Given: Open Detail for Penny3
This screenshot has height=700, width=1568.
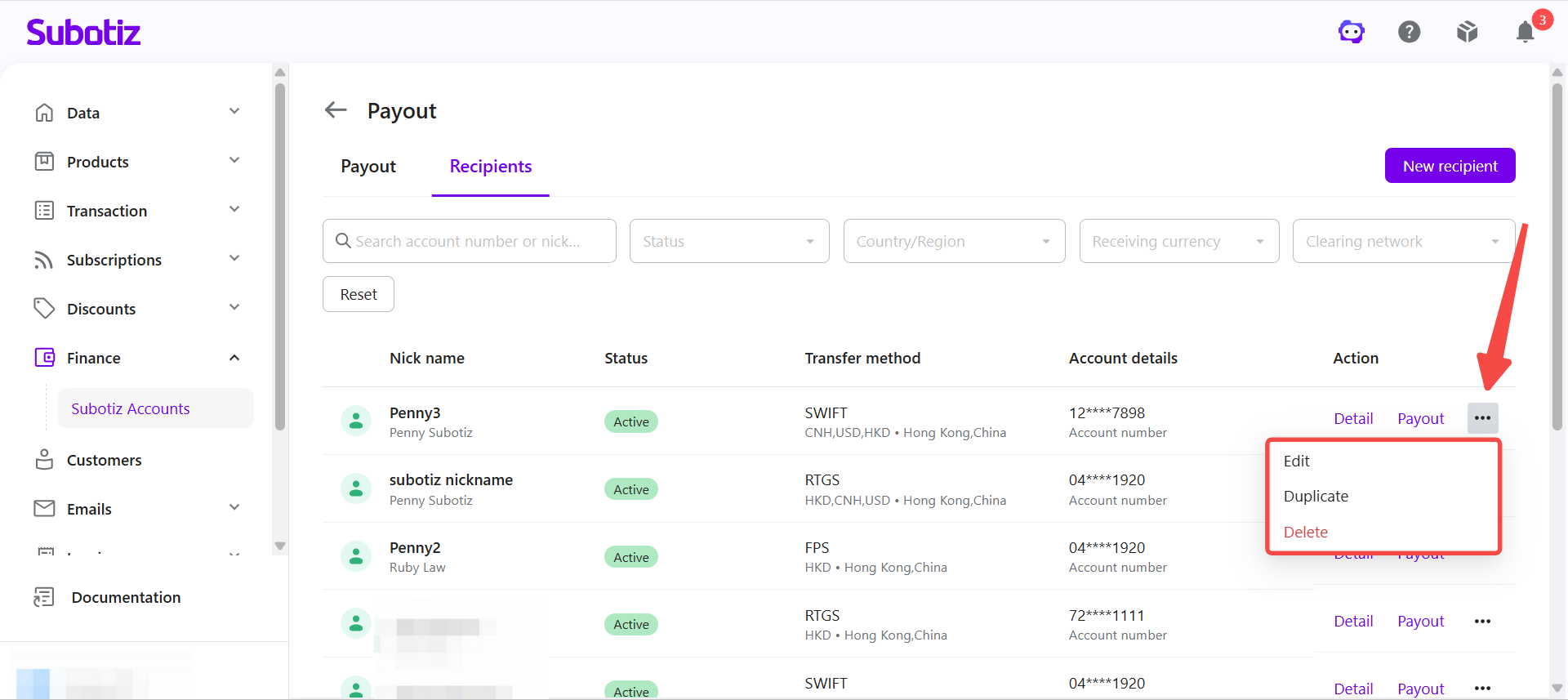Looking at the screenshot, I should (1353, 418).
